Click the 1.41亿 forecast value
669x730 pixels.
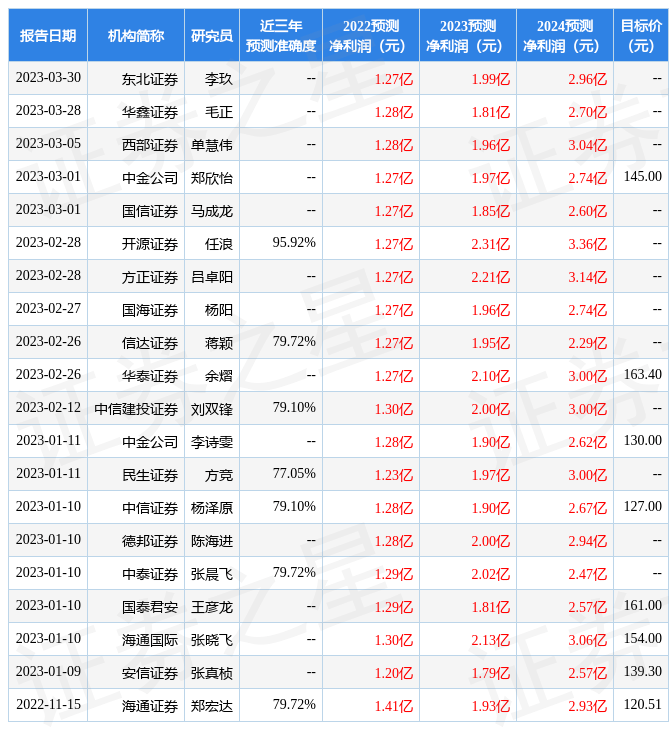(x=394, y=707)
